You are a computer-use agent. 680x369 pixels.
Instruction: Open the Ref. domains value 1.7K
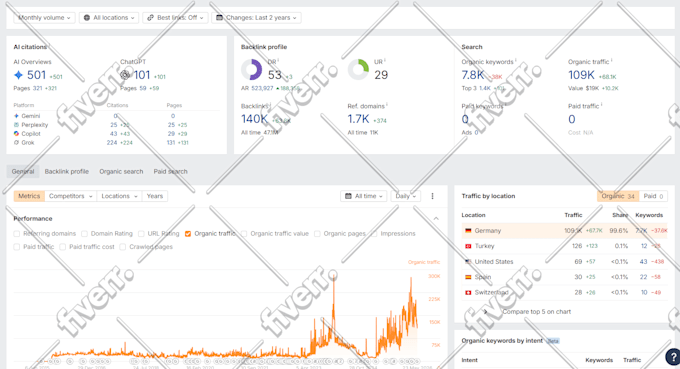point(359,119)
